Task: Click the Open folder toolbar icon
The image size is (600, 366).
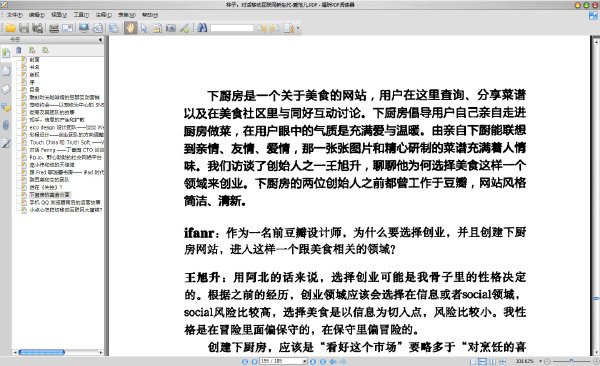Action: pyautogui.click(x=10, y=28)
